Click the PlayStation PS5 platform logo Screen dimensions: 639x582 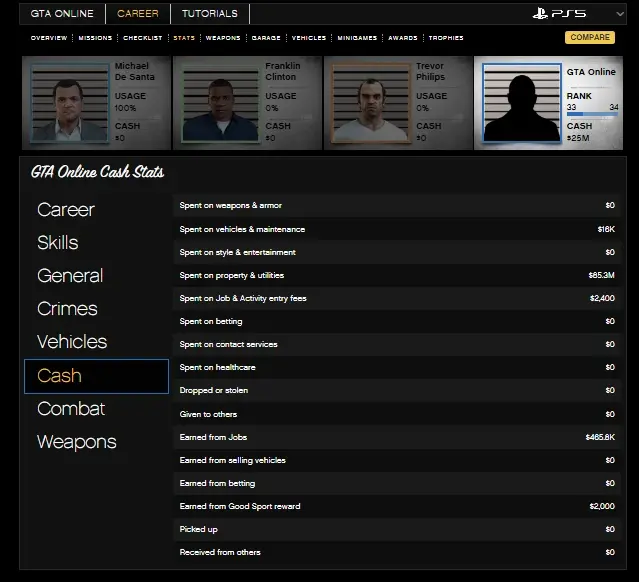(559, 13)
